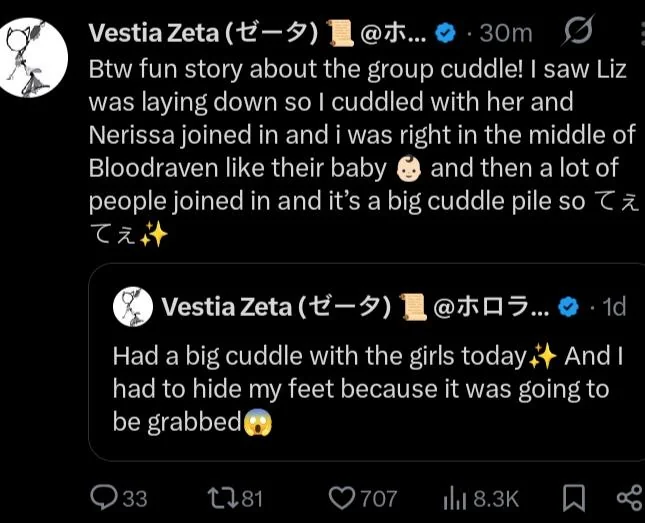The width and height of the screenshot is (645, 523).
Task: Click the share icon
Action: tap(628, 497)
